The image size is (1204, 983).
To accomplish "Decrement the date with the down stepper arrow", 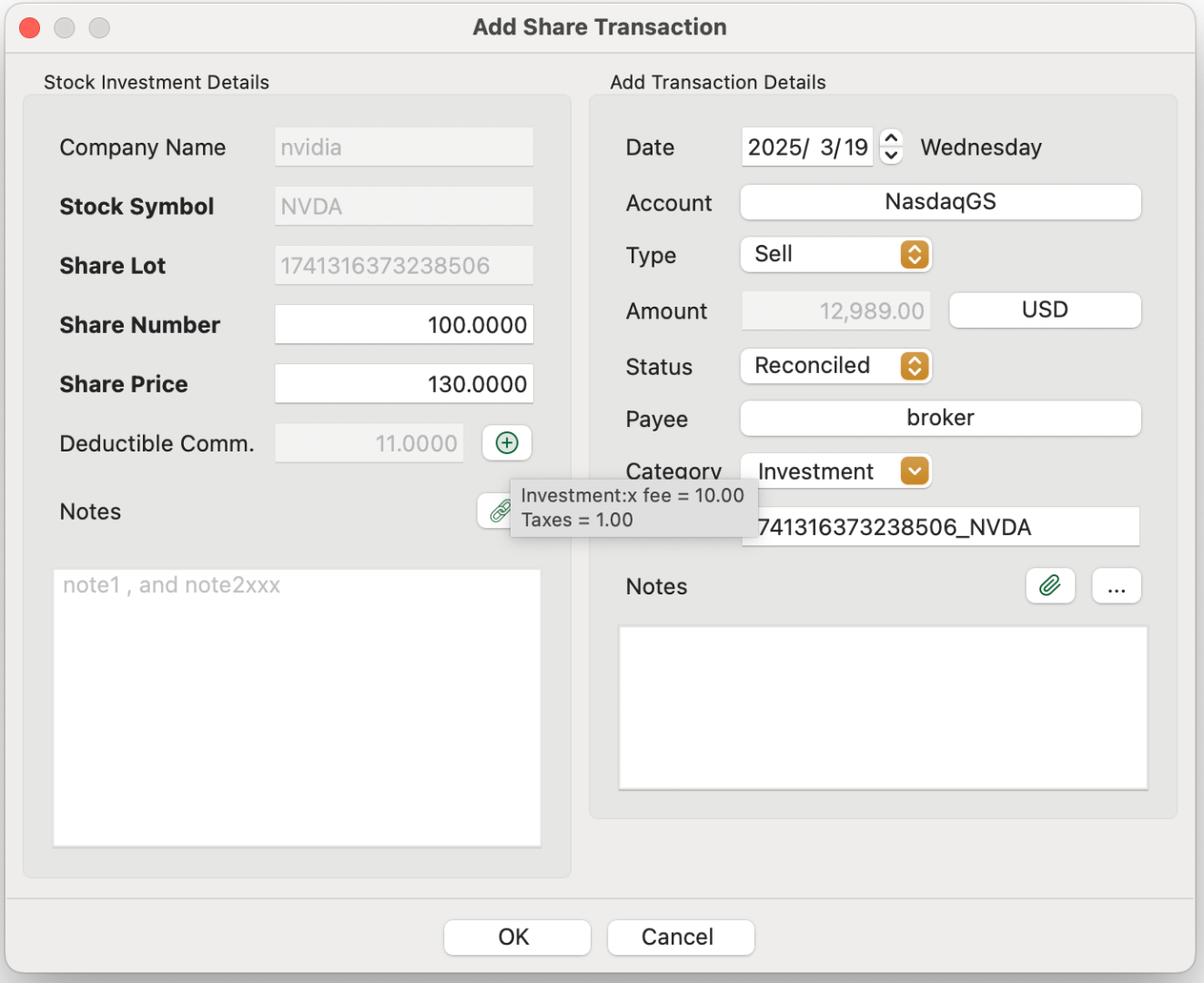I will pos(892,156).
